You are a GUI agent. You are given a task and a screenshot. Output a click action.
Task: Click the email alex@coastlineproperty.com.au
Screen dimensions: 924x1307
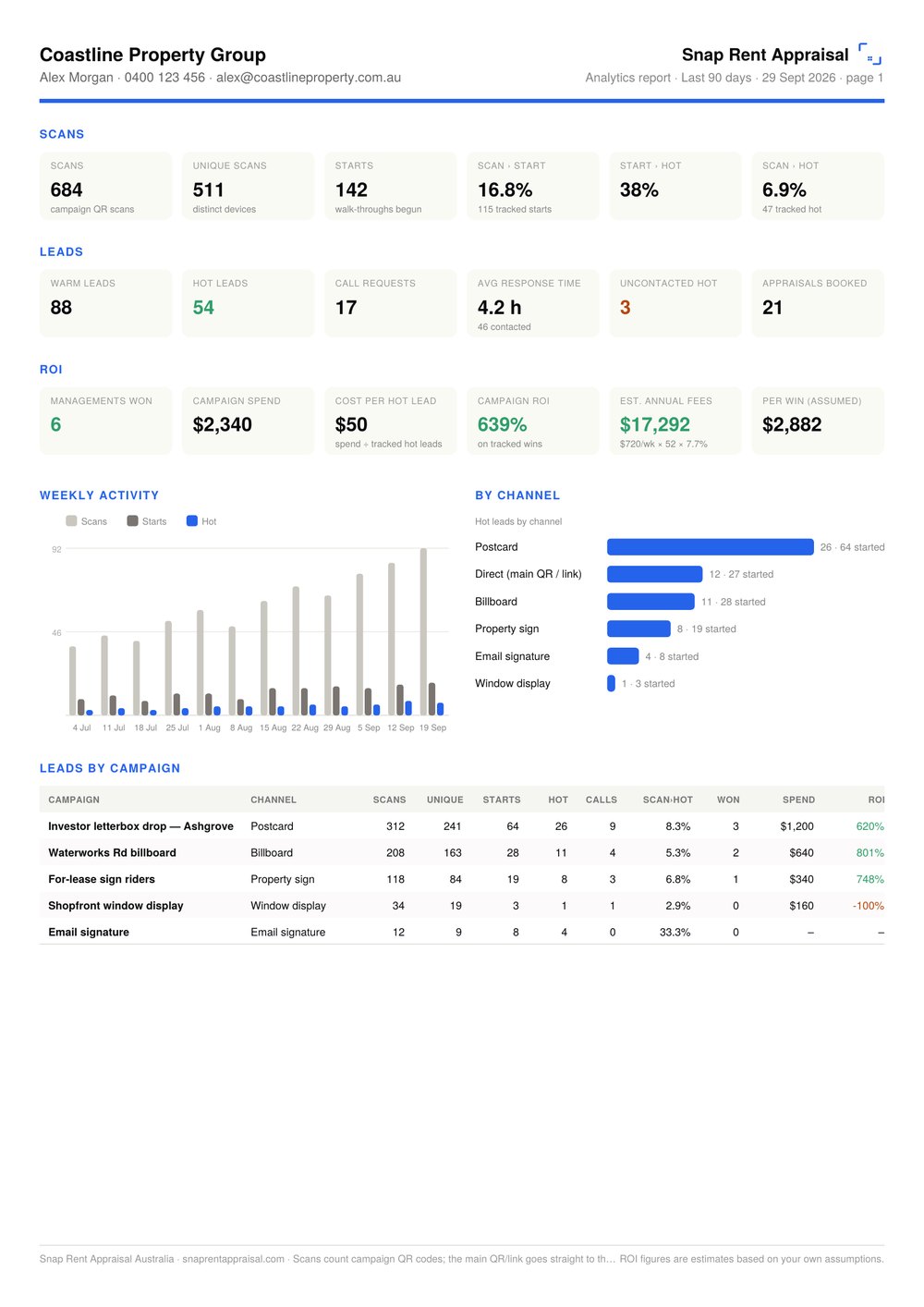point(309,78)
